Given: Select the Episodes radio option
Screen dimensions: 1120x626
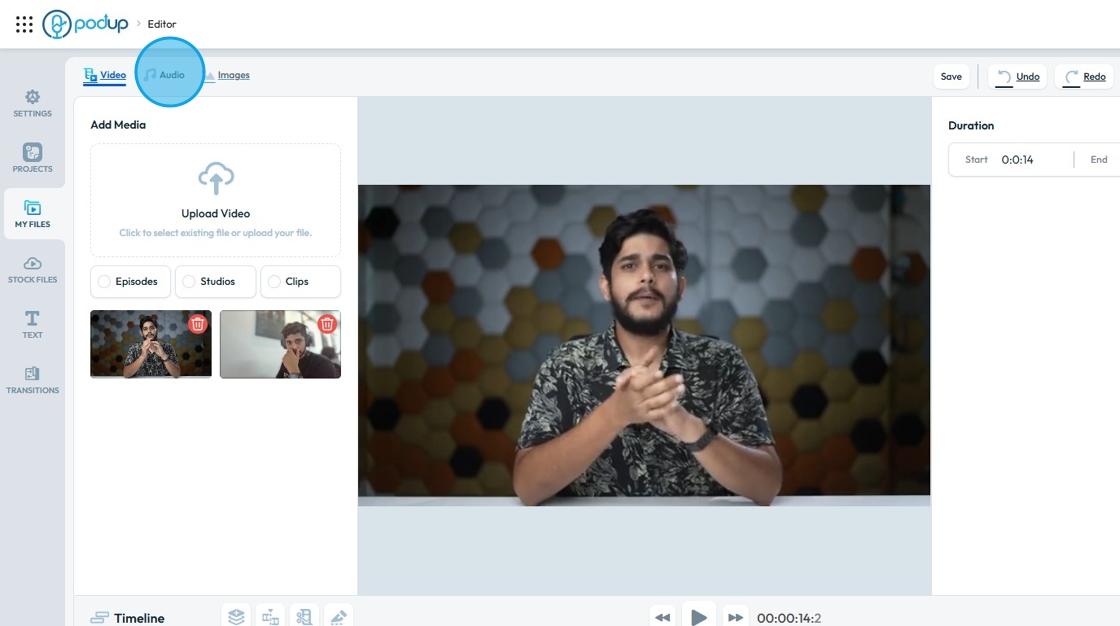Looking at the screenshot, I should pos(131,282).
